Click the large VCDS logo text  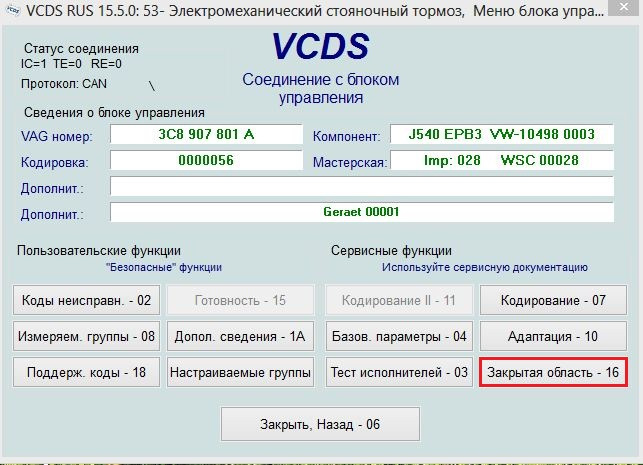click(320, 46)
